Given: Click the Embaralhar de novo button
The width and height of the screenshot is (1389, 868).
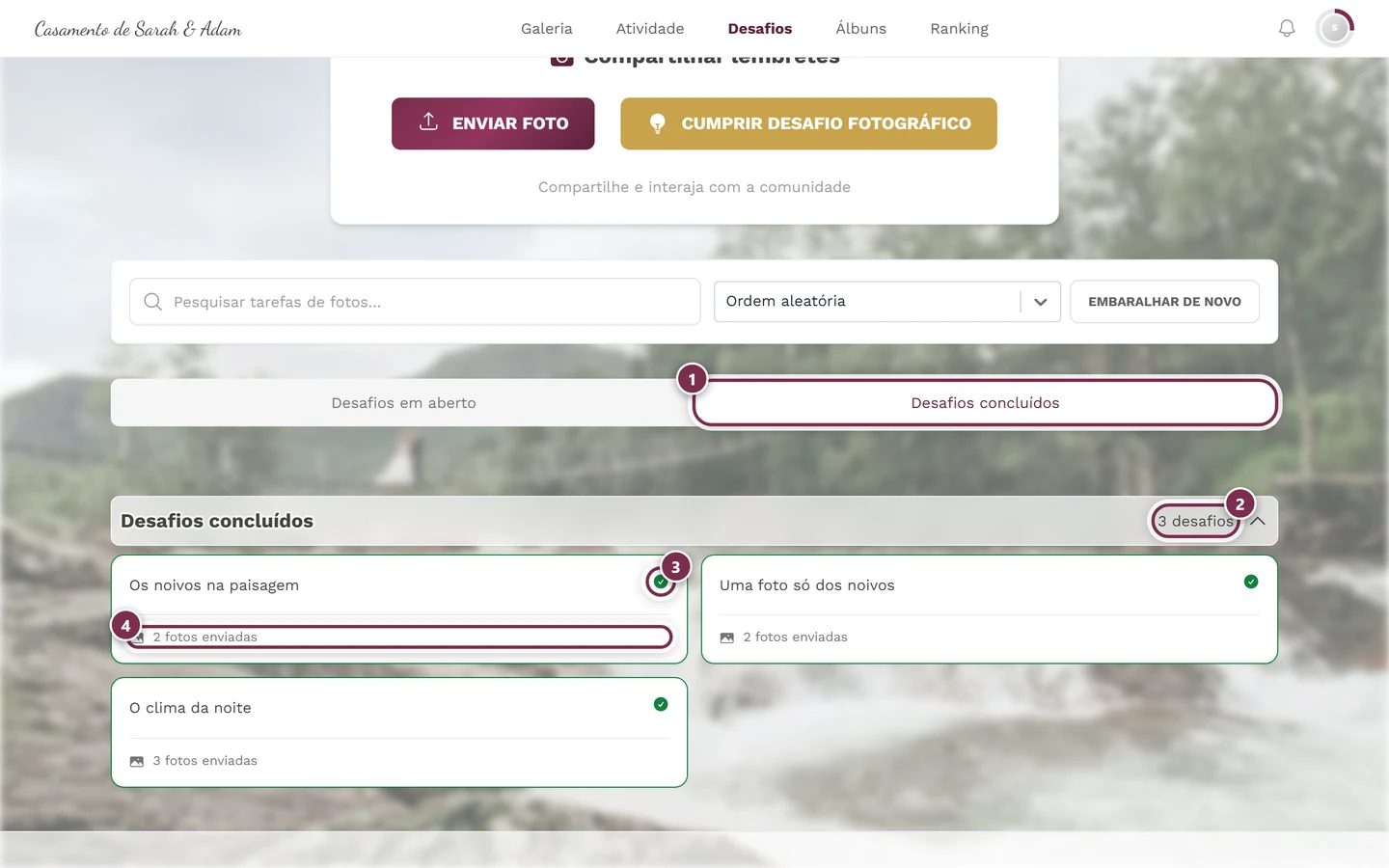Looking at the screenshot, I should (x=1164, y=302).
